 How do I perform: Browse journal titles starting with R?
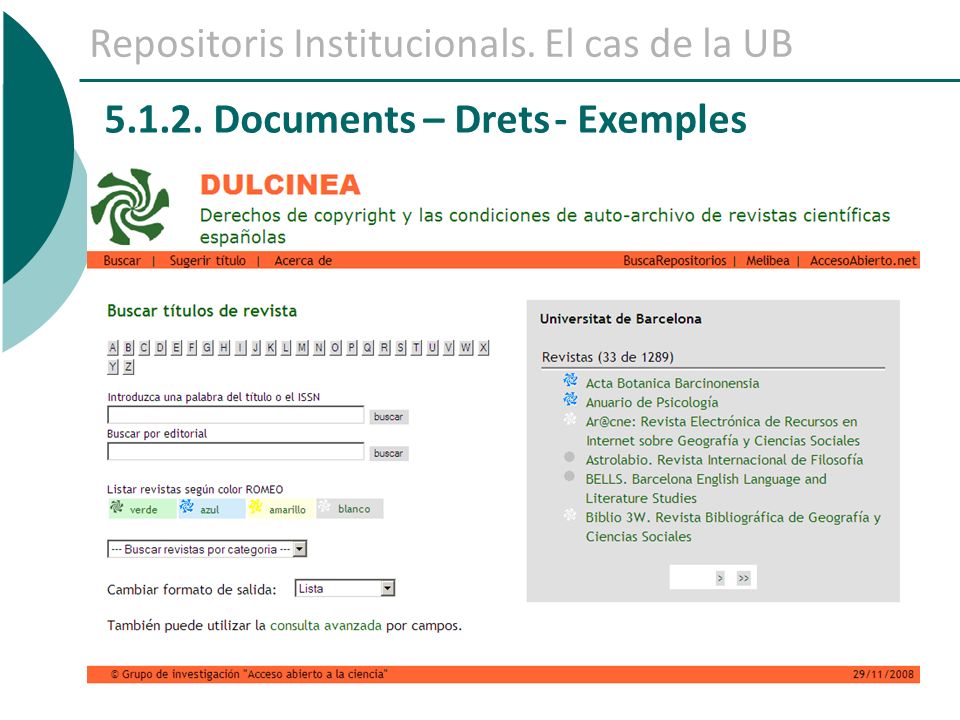pos(384,348)
